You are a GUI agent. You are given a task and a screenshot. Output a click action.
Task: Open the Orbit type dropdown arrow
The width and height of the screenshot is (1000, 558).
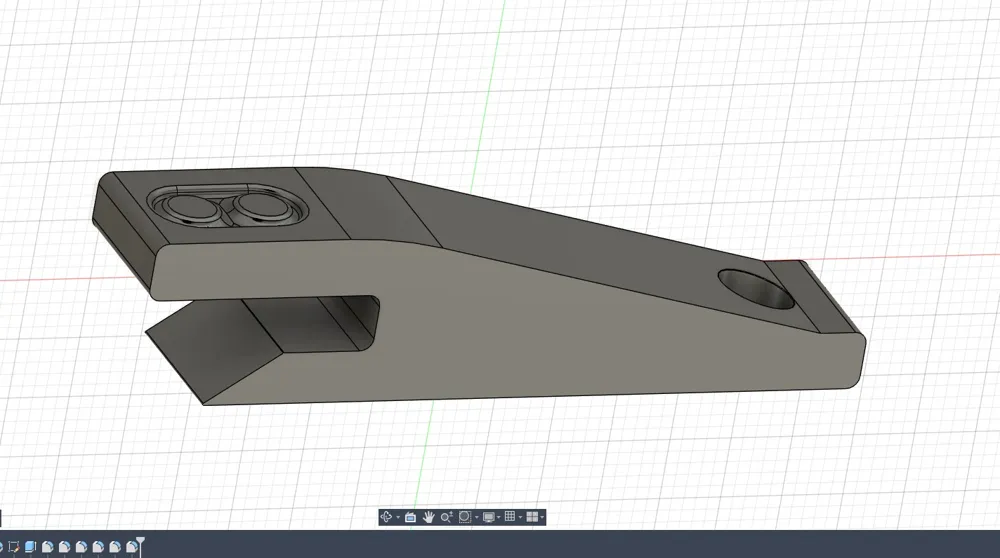[398, 517]
